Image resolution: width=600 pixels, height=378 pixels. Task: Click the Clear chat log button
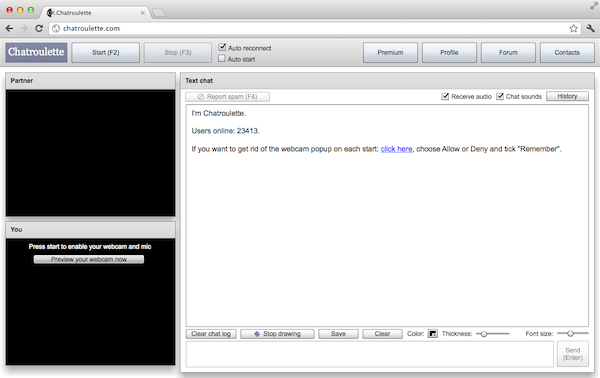(211, 334)
